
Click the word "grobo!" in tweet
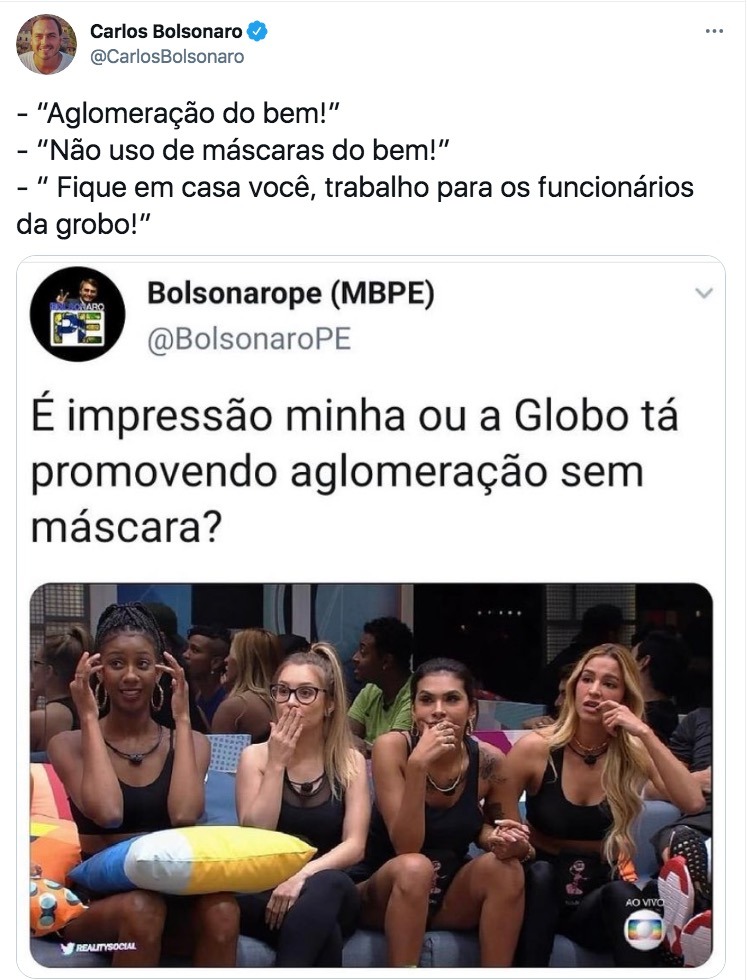click(x=103, y=224)
